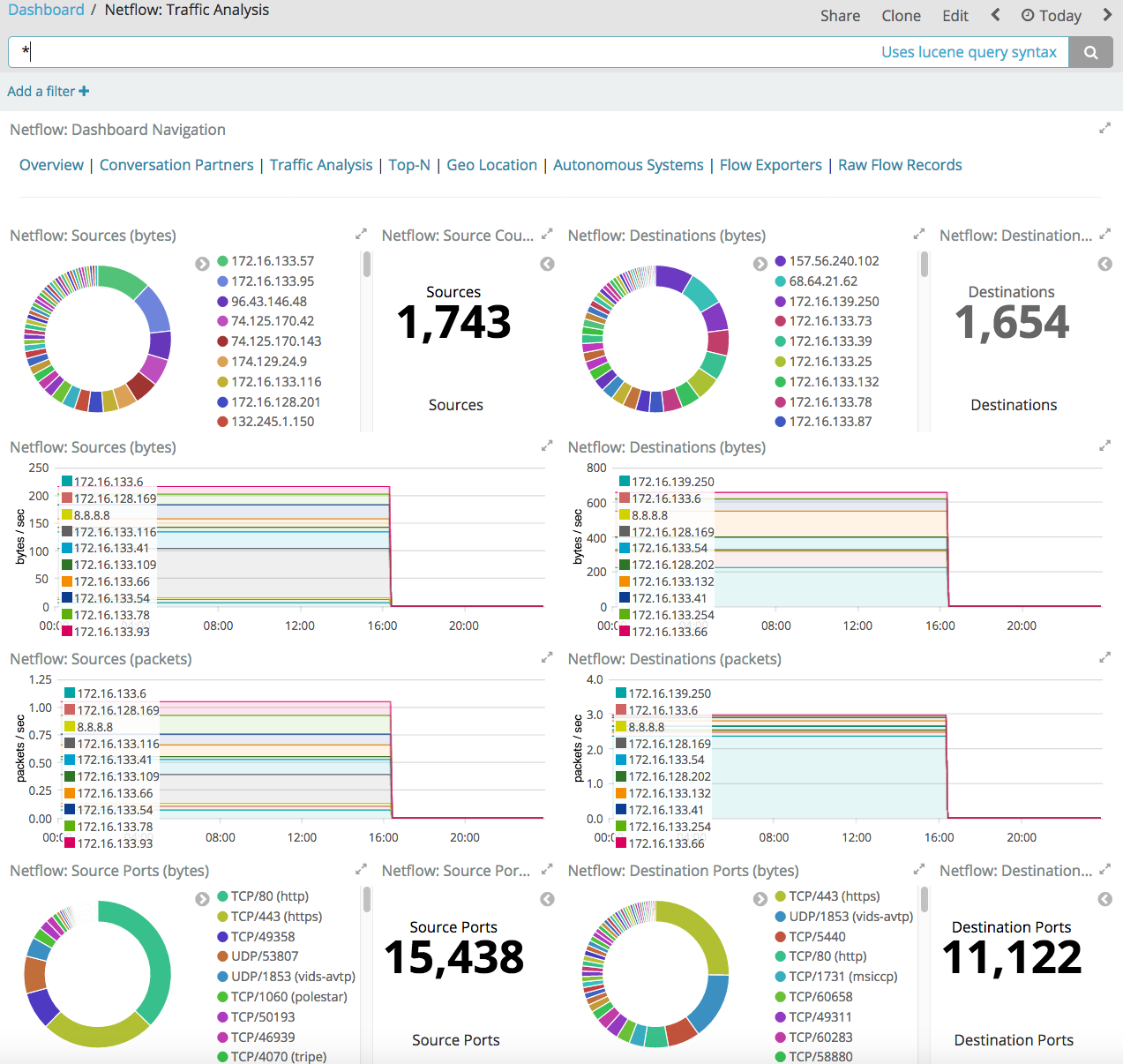Click the clock icon next to Today
The image size is (1123, 1064).
click(1030, 15)
